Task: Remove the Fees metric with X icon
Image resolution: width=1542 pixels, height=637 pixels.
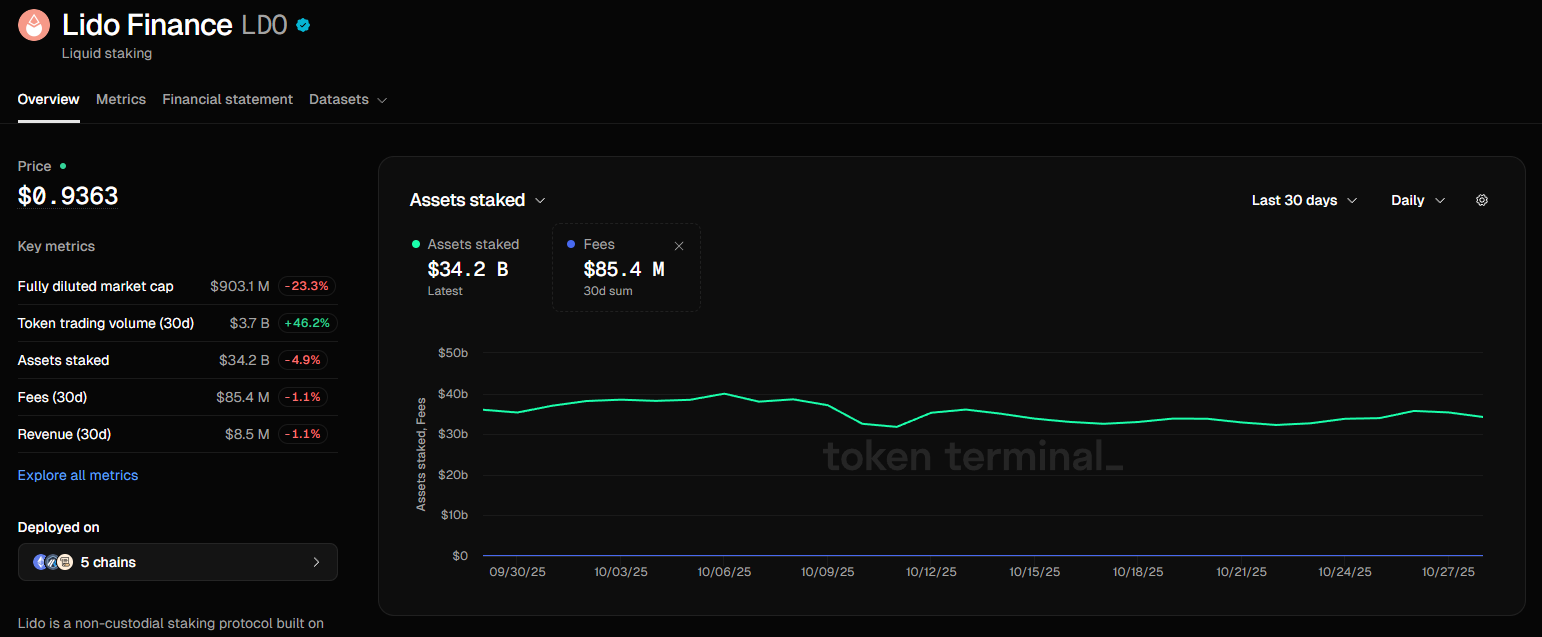Action: [679, 246]
